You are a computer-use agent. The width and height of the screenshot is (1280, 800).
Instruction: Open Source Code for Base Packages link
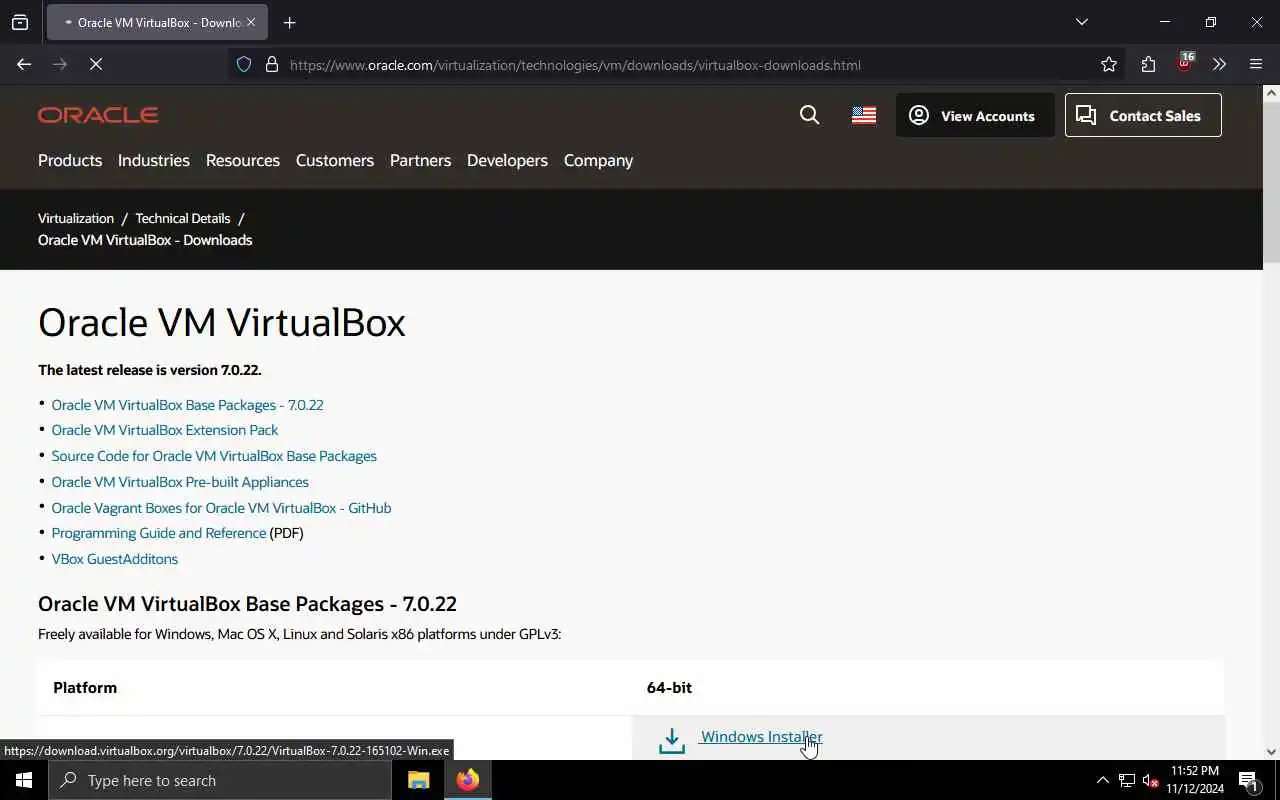(x=214, y=456)
